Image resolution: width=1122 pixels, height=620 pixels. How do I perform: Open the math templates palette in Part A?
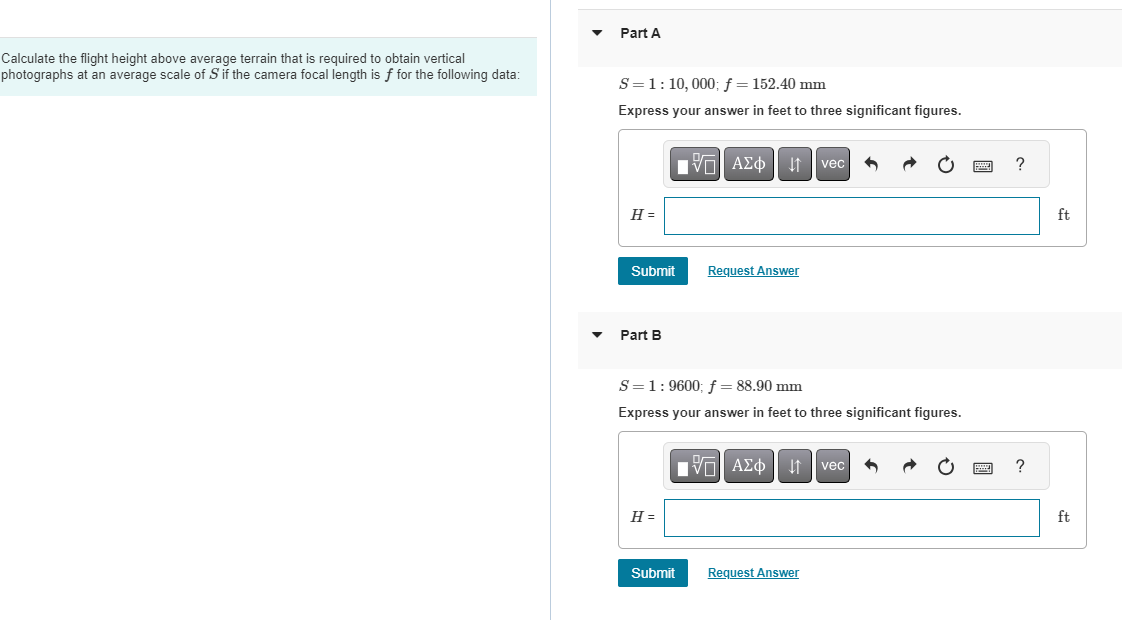[x=694, y=163]
